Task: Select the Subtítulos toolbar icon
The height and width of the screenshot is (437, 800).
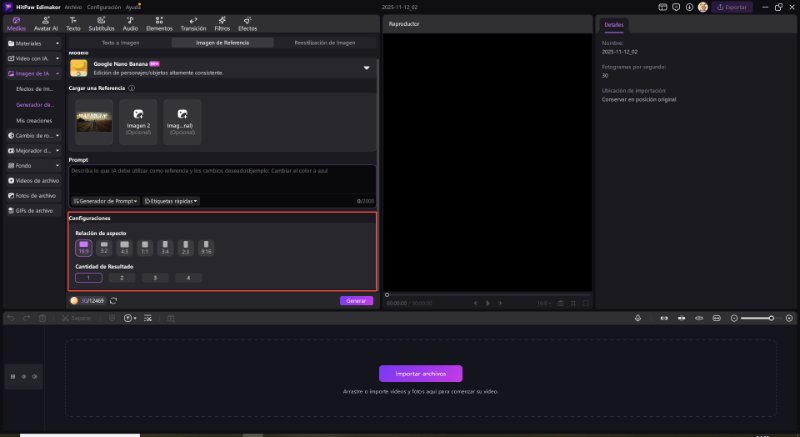Action: (101, 24)
